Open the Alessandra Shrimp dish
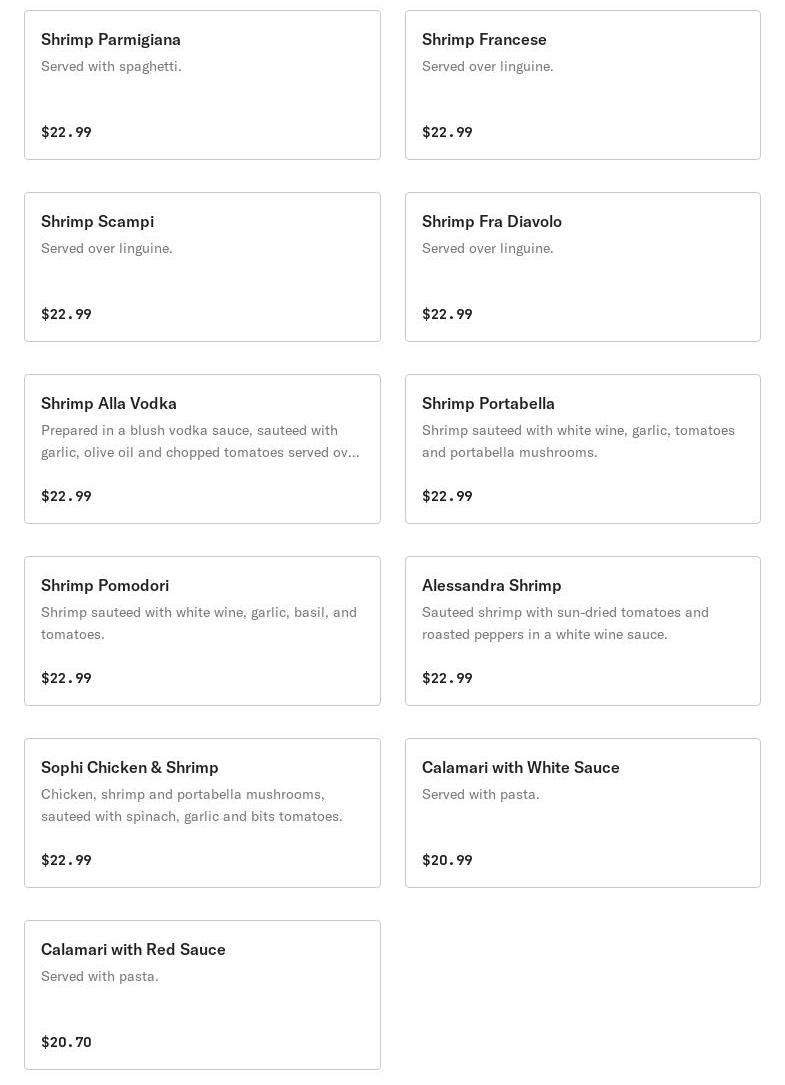Image resolution: width=785 pixels, height=1085 pixels. click(491, 586)
